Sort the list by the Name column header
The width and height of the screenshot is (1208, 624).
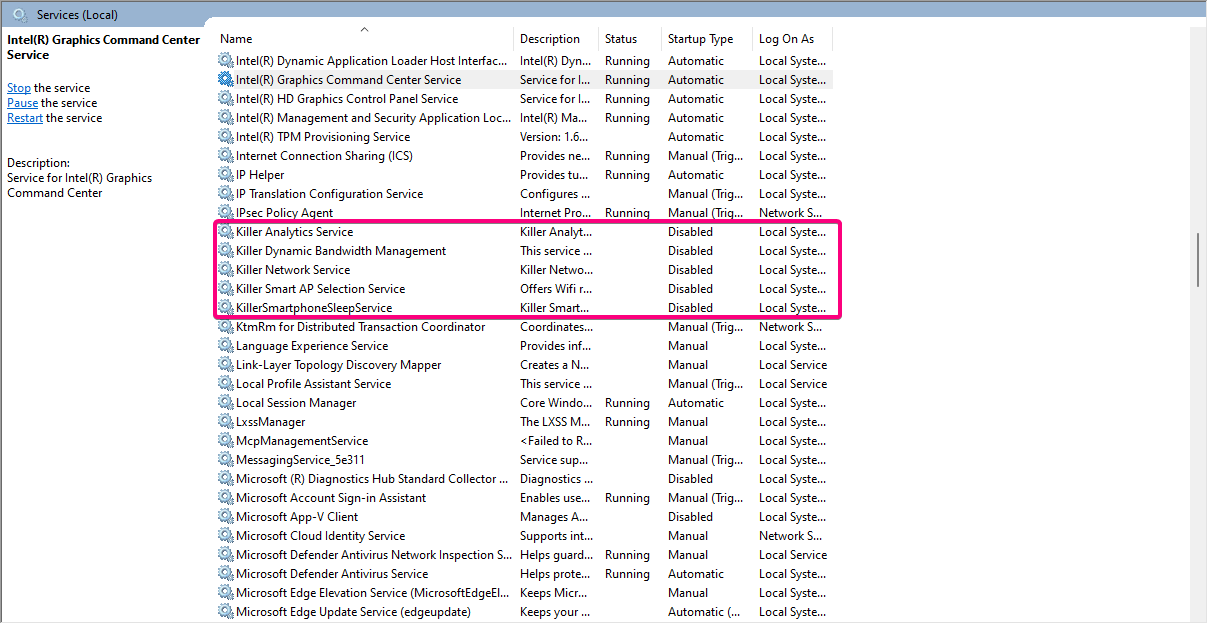pos(236,39)
